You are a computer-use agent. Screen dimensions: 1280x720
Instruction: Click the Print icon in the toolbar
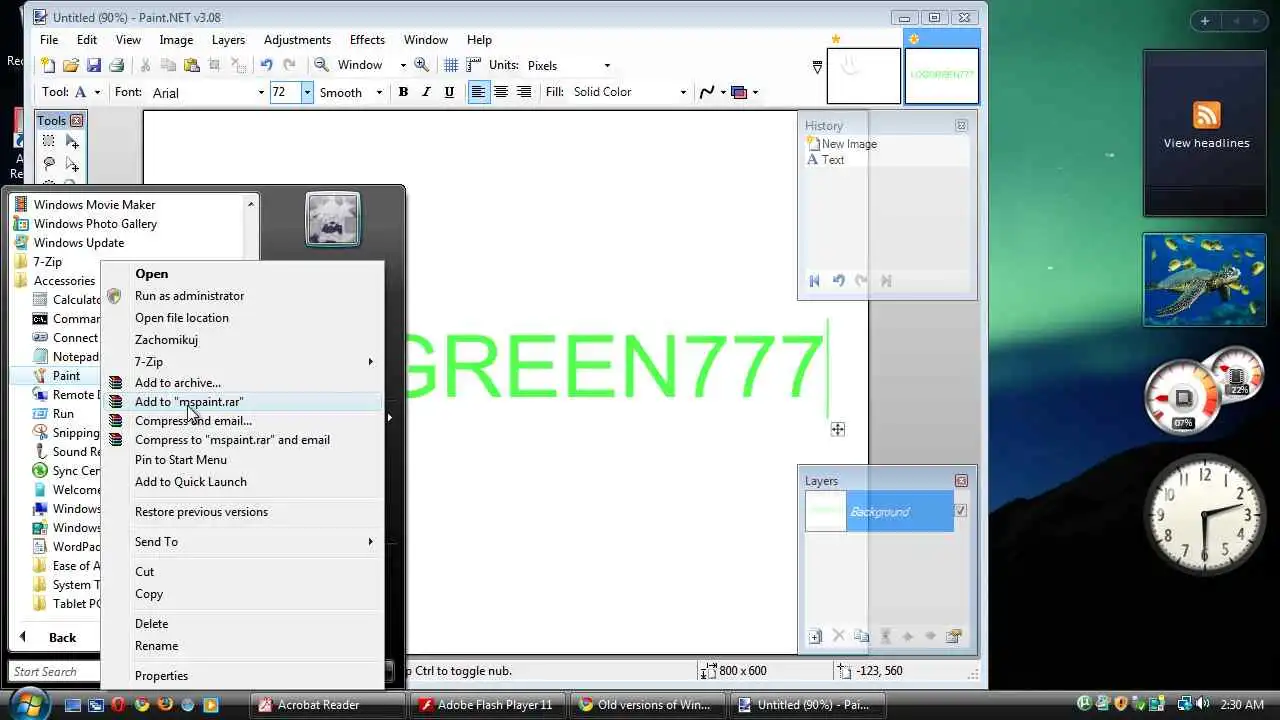tap(116, 65)
